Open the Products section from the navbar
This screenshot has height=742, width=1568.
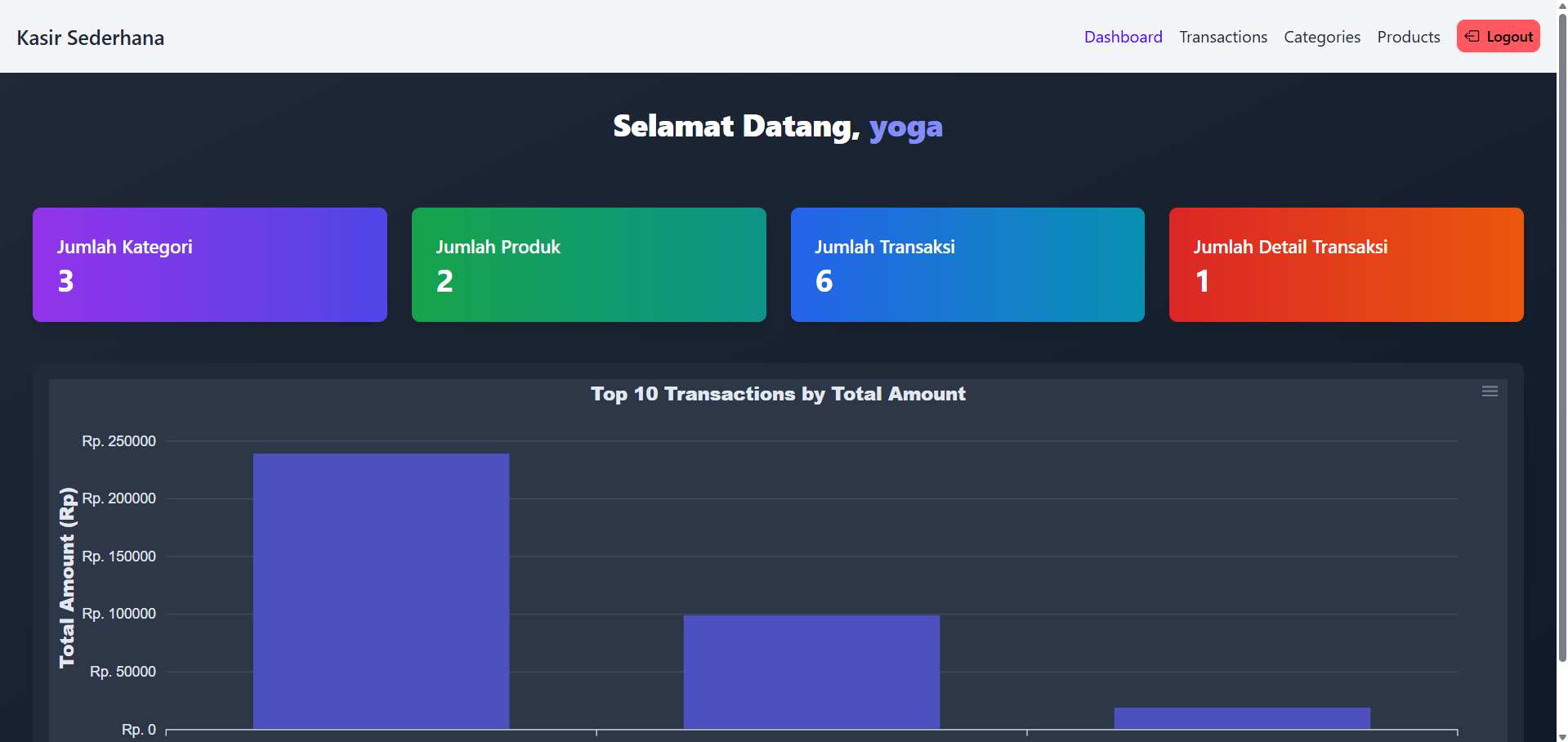point(1408,37)
